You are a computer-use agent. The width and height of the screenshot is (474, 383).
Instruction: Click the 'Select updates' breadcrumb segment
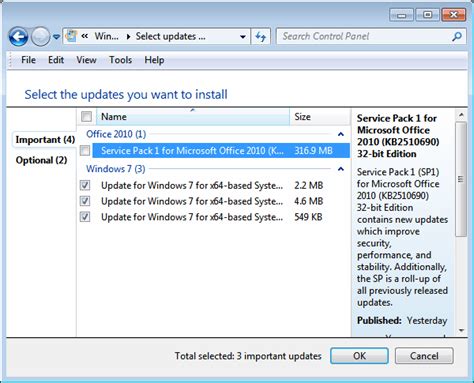coord(170,36)
